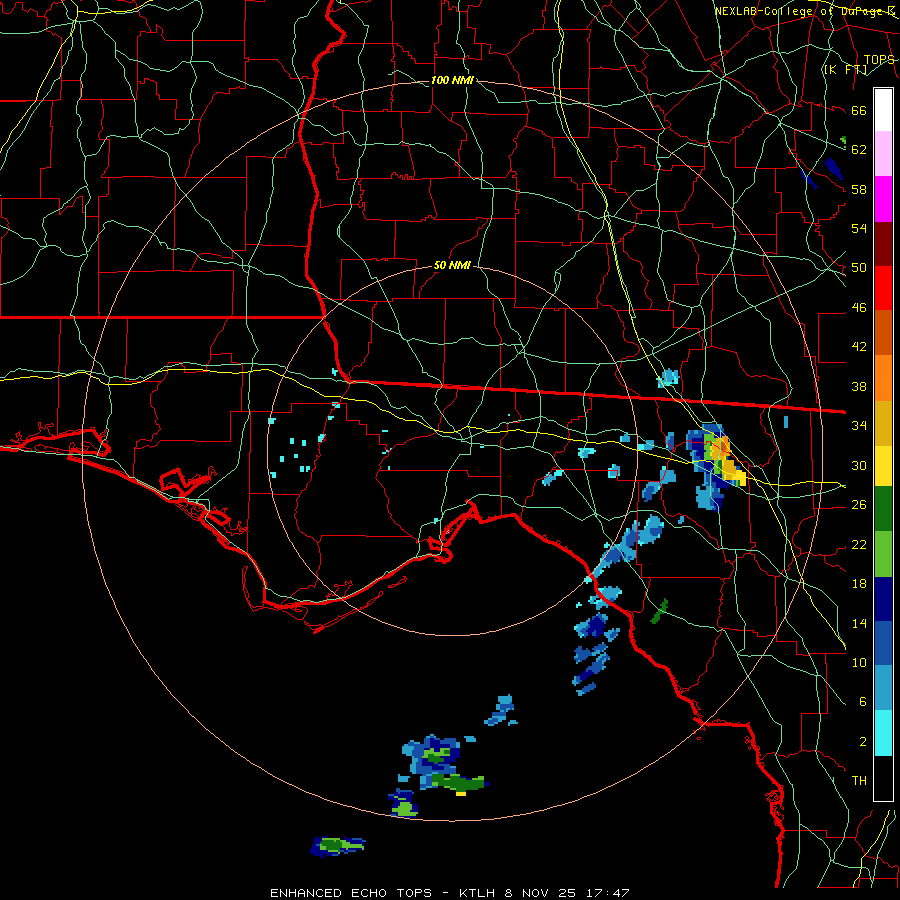Click the legend value 42
Screen dimensions: 900x900
pos(859,347)
